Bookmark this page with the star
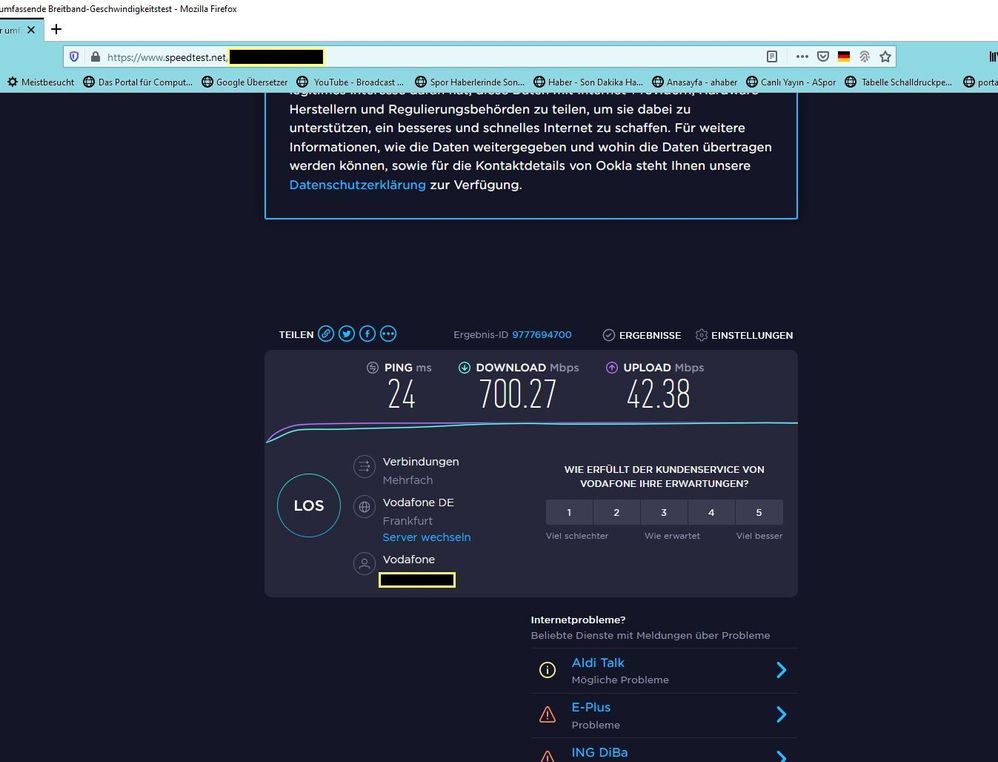Image resolution: width=998 pixels, height=762 pixels. click(x=885, y=57)
